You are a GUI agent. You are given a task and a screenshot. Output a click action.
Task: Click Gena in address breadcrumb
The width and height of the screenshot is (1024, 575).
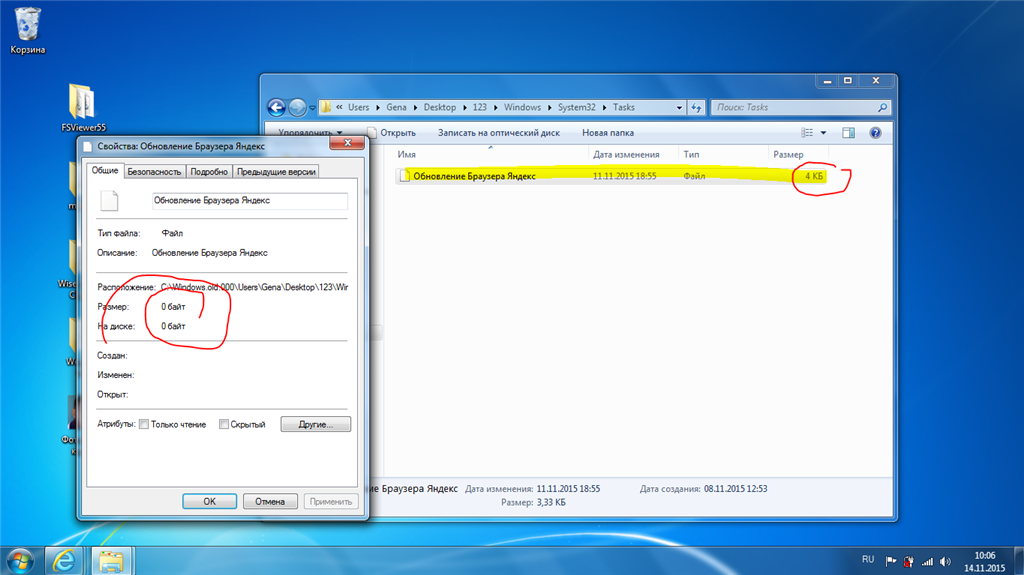tap(396, 107)
